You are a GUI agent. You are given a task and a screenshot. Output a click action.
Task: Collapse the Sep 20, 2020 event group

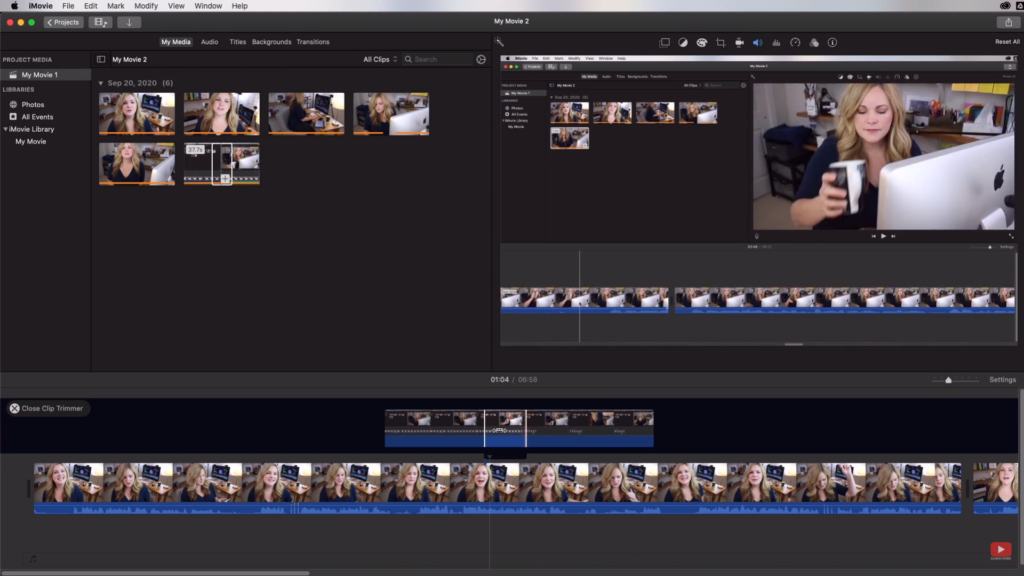pyautogui.click(x=101, y=84)
